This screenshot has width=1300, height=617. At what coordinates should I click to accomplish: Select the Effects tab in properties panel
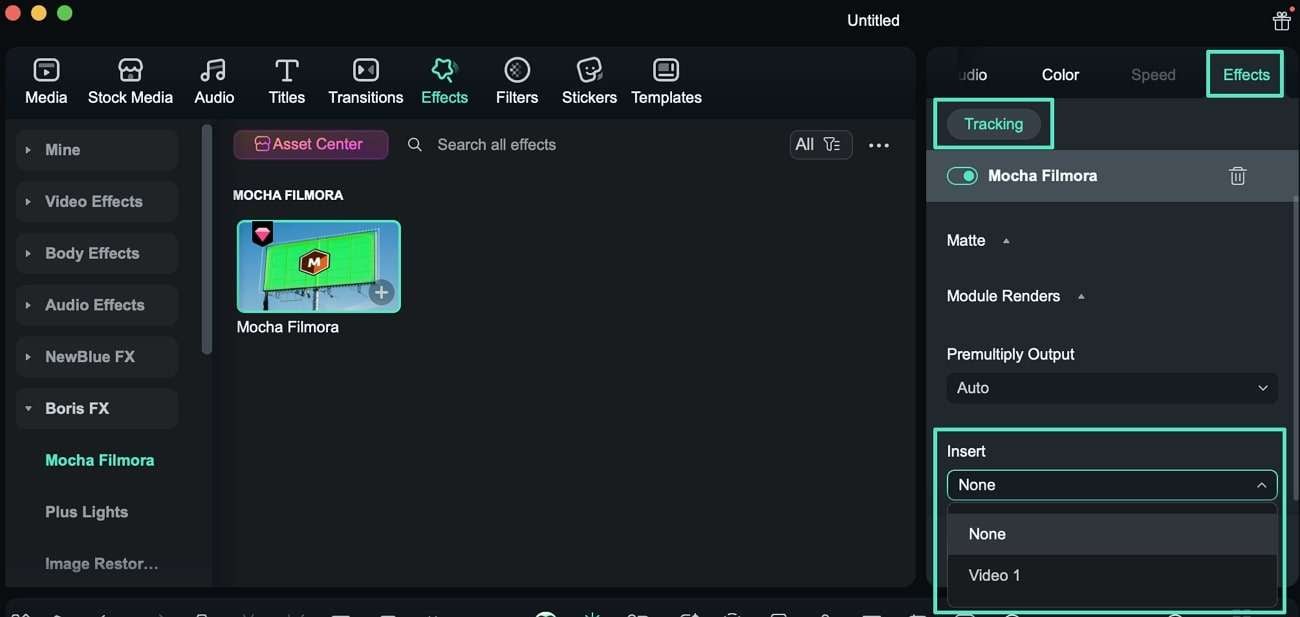click(1246, 75)
